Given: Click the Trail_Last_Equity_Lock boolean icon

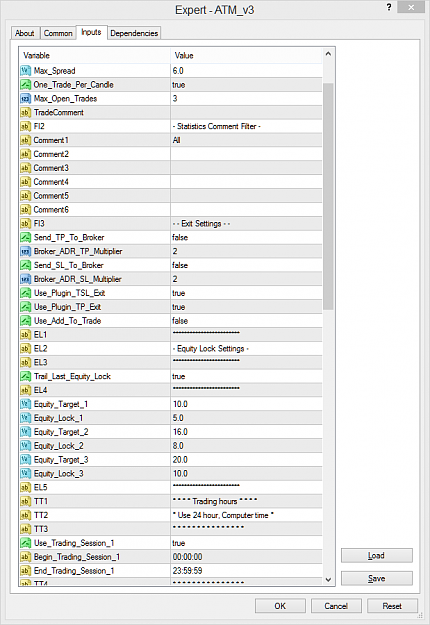Looking at the screenshot, I should pyautogui.click(x=26, y=376).
